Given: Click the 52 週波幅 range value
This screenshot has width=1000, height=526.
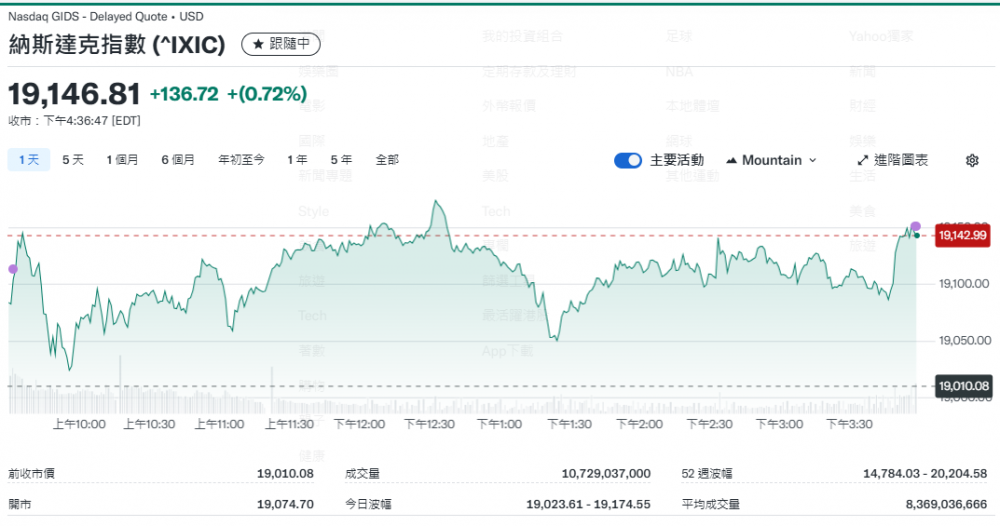Looking at the screenshot, I should (x=925, y=473).
